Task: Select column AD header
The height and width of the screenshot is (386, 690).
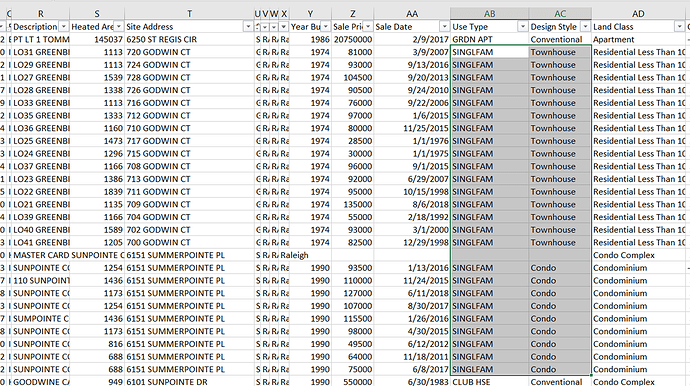Action: click(x=638, y=14)
